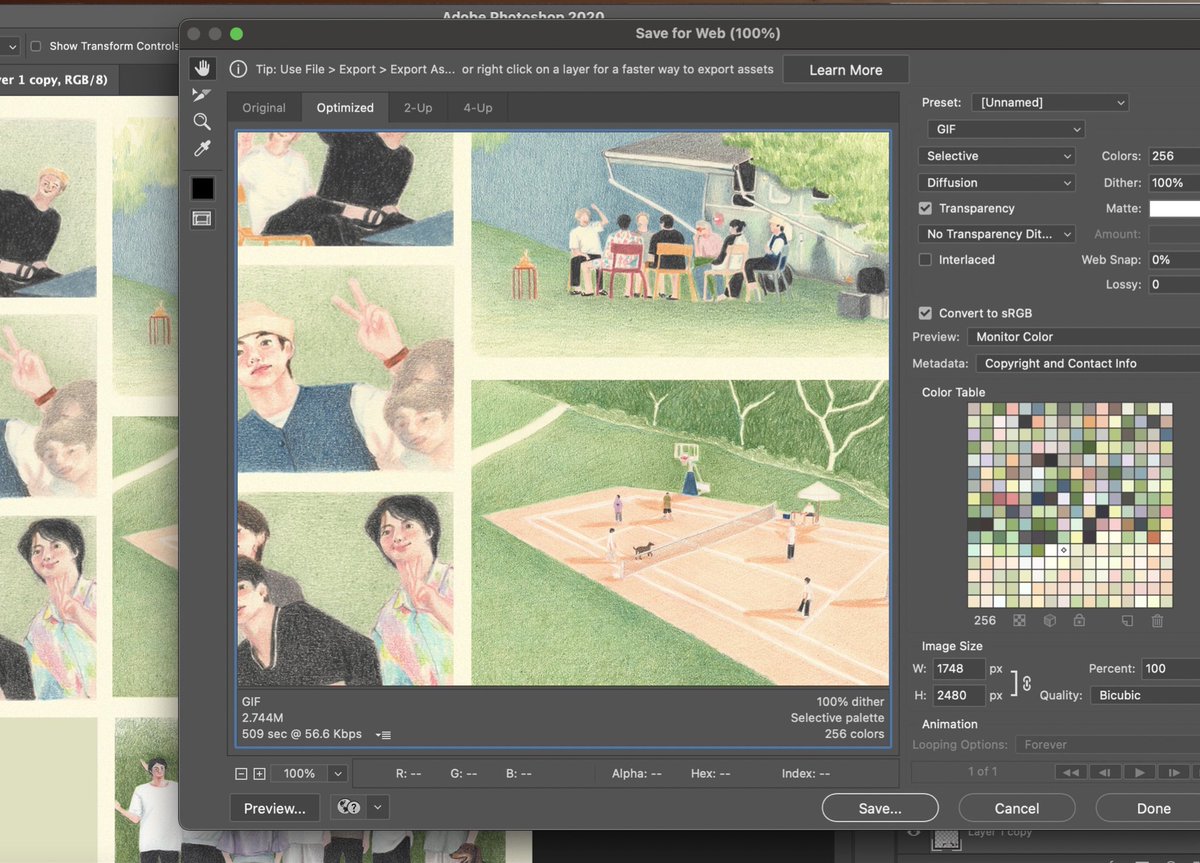
Task: Switch to the 4-Up tab
Action: 477,108
